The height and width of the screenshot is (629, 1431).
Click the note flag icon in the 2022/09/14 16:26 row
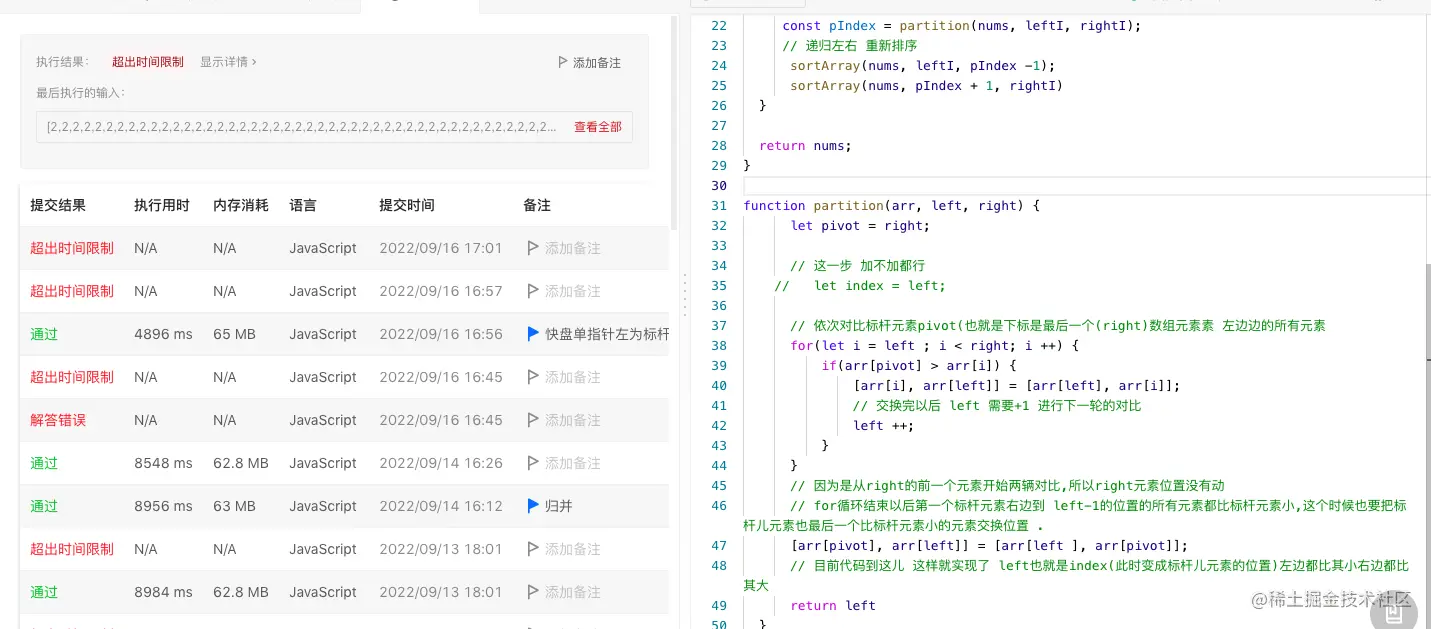click(x=533, y=463)
